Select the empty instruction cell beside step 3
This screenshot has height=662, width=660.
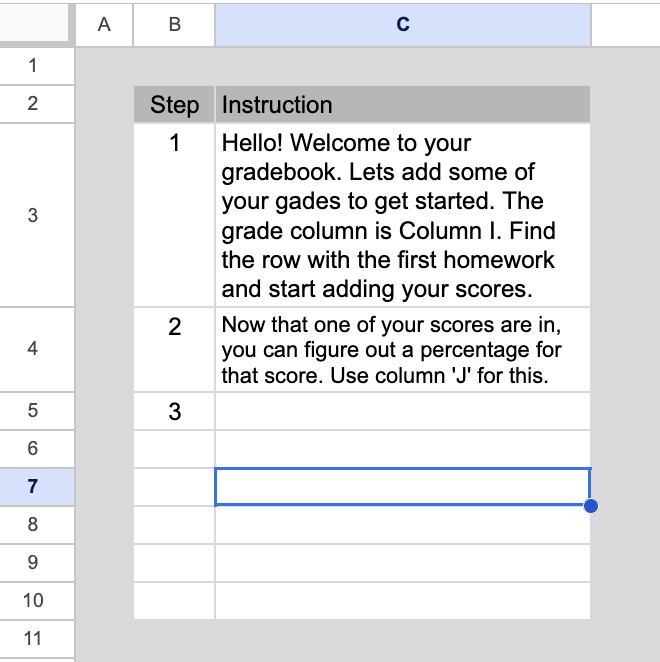click(402, 411)
